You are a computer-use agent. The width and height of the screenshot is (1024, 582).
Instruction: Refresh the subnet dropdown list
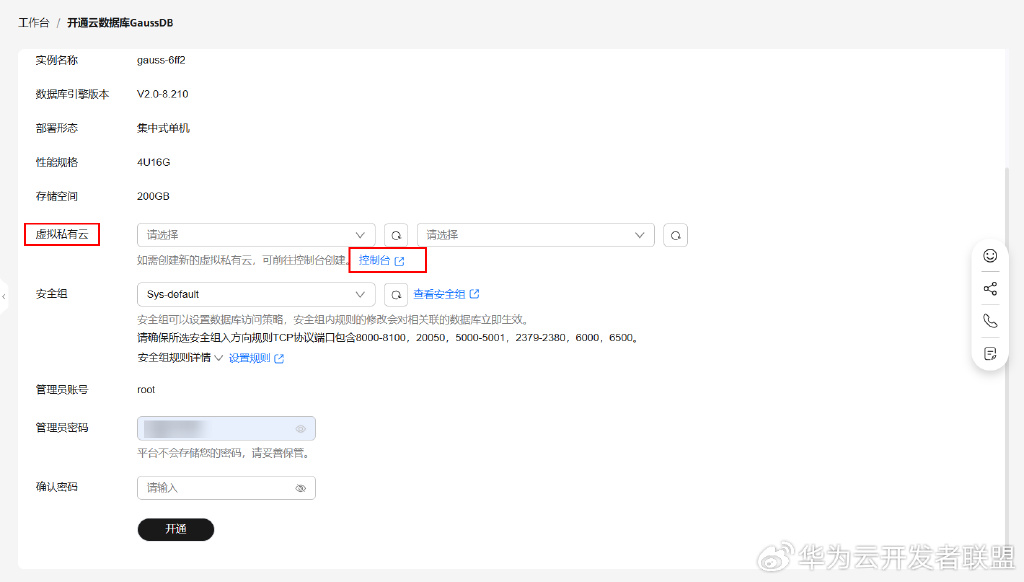[675, 235]
